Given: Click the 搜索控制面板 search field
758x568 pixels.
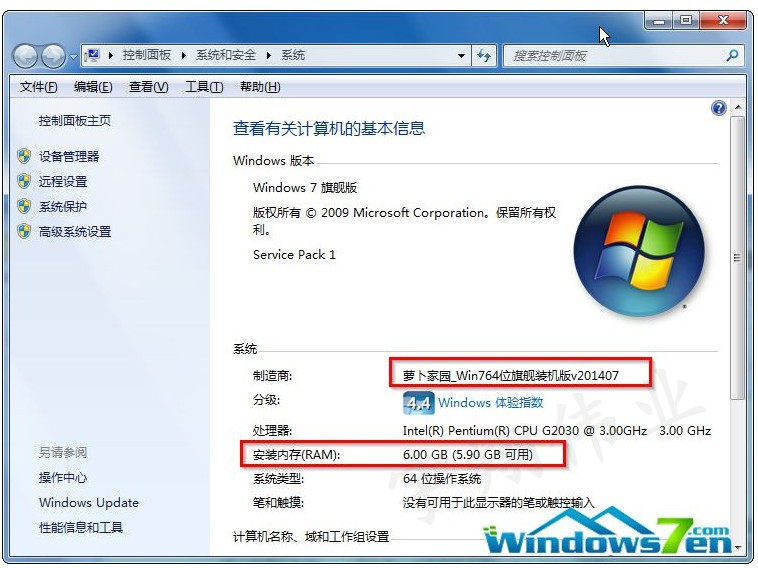Looking at the screenshot, I should click(614, 56).
